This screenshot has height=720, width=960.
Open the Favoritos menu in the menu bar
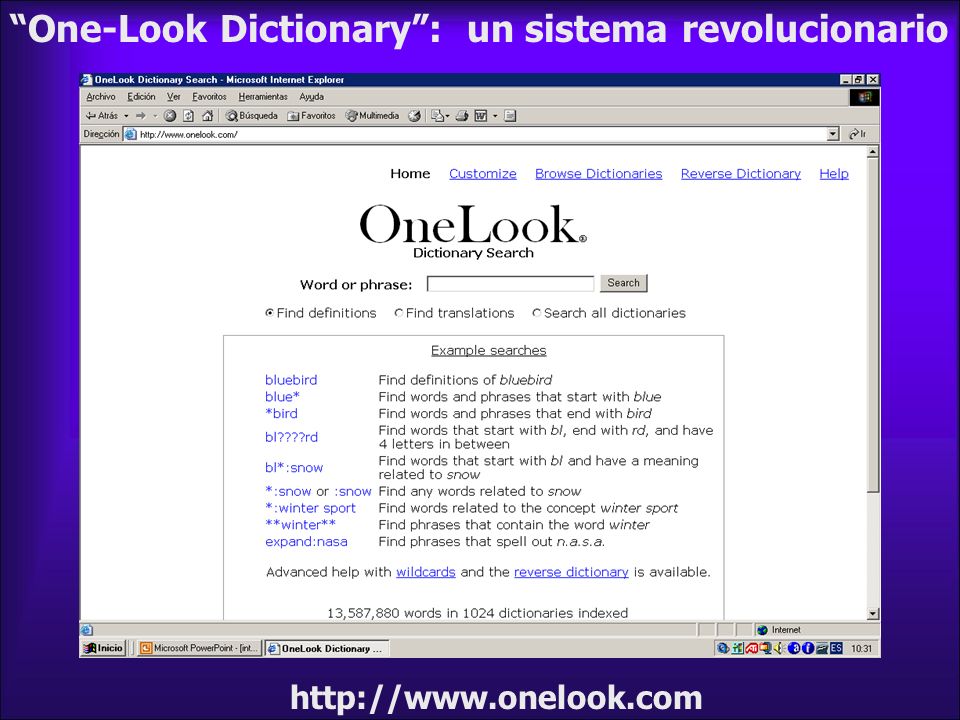click(x=209, y=97)
